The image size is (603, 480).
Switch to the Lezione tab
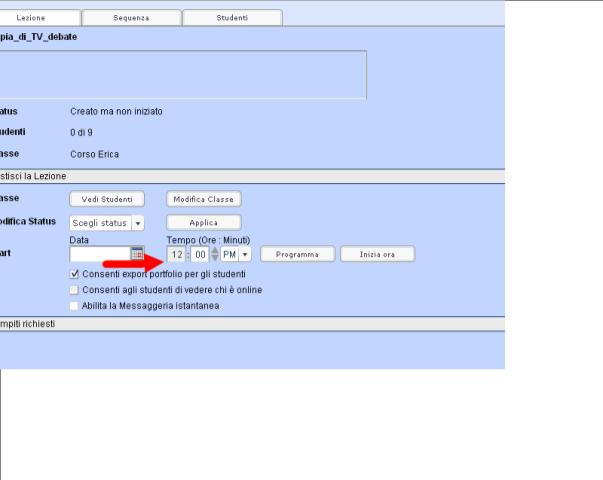[39, 17]
